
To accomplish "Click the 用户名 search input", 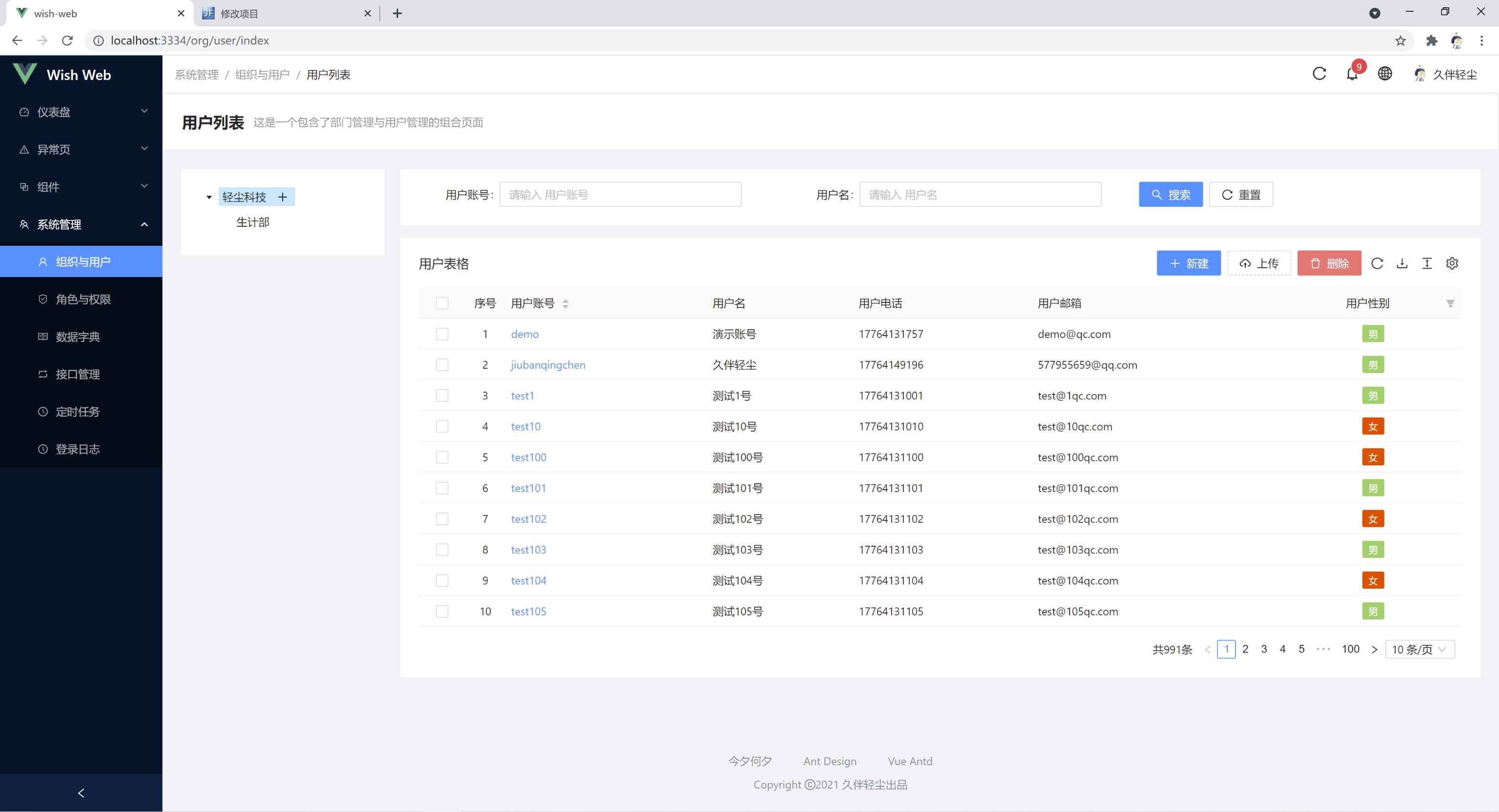I will [980, 195].
